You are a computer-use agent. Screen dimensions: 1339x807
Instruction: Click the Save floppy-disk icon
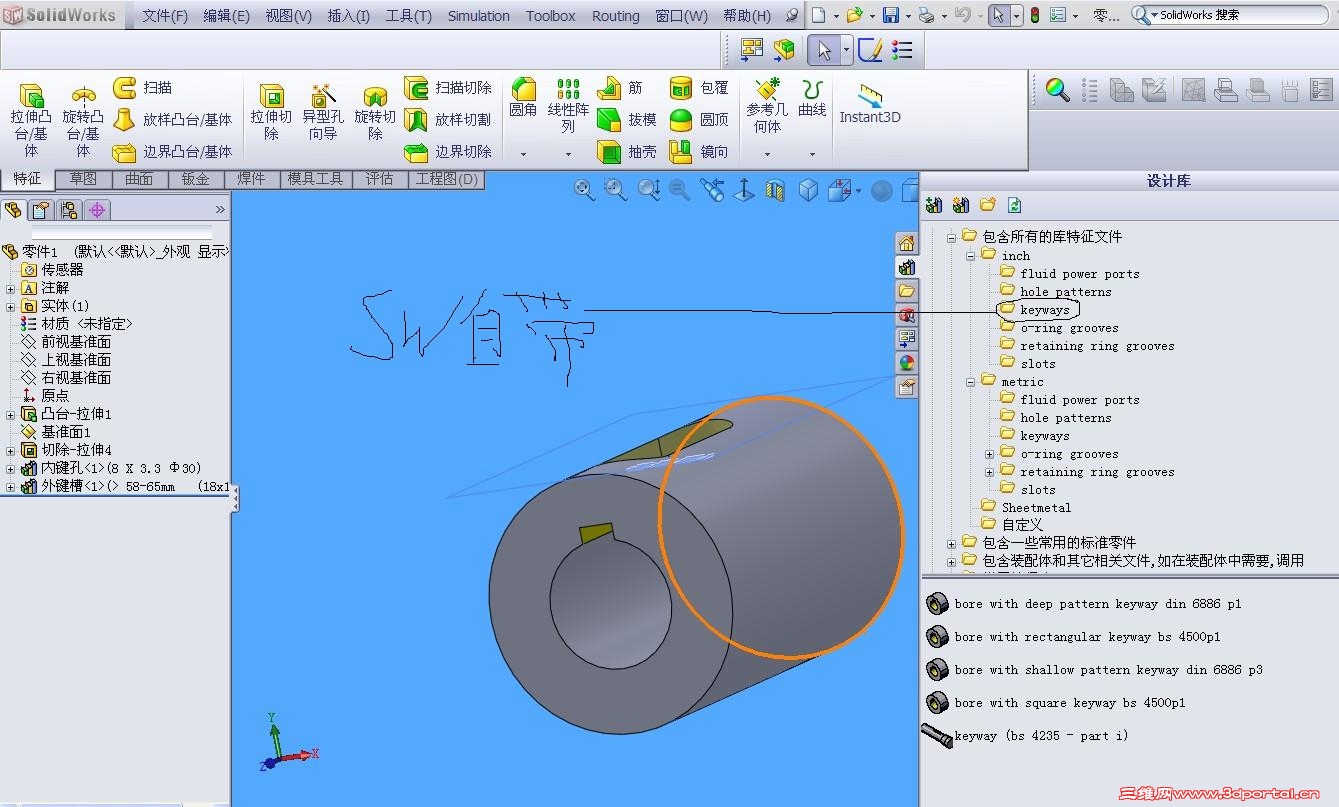(x=891, y=16)
